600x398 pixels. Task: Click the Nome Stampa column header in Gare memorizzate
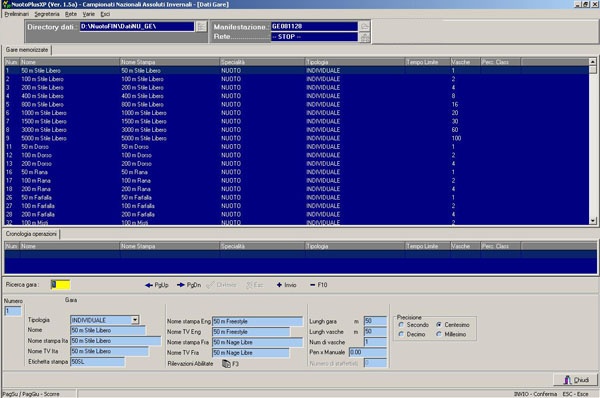(x=170, y=62)
